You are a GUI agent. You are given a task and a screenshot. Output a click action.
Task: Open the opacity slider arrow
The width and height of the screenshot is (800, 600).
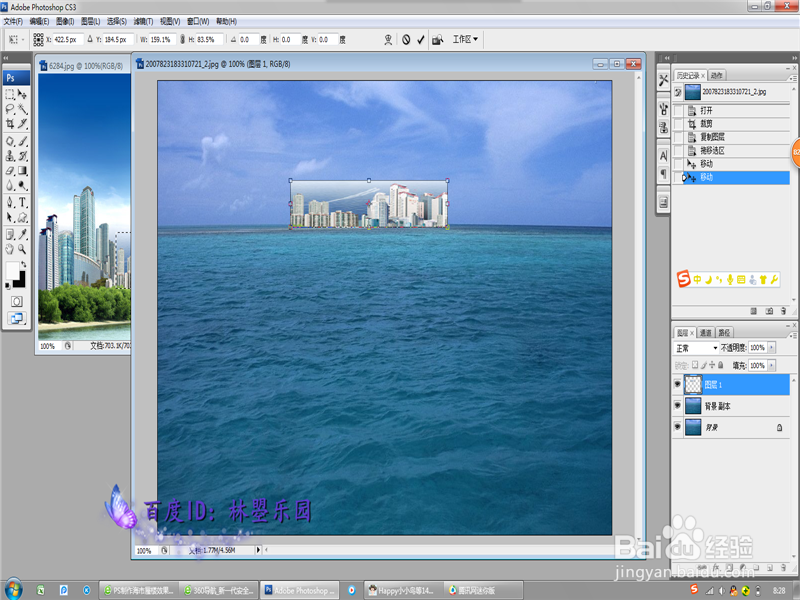(x=771, y=347)
